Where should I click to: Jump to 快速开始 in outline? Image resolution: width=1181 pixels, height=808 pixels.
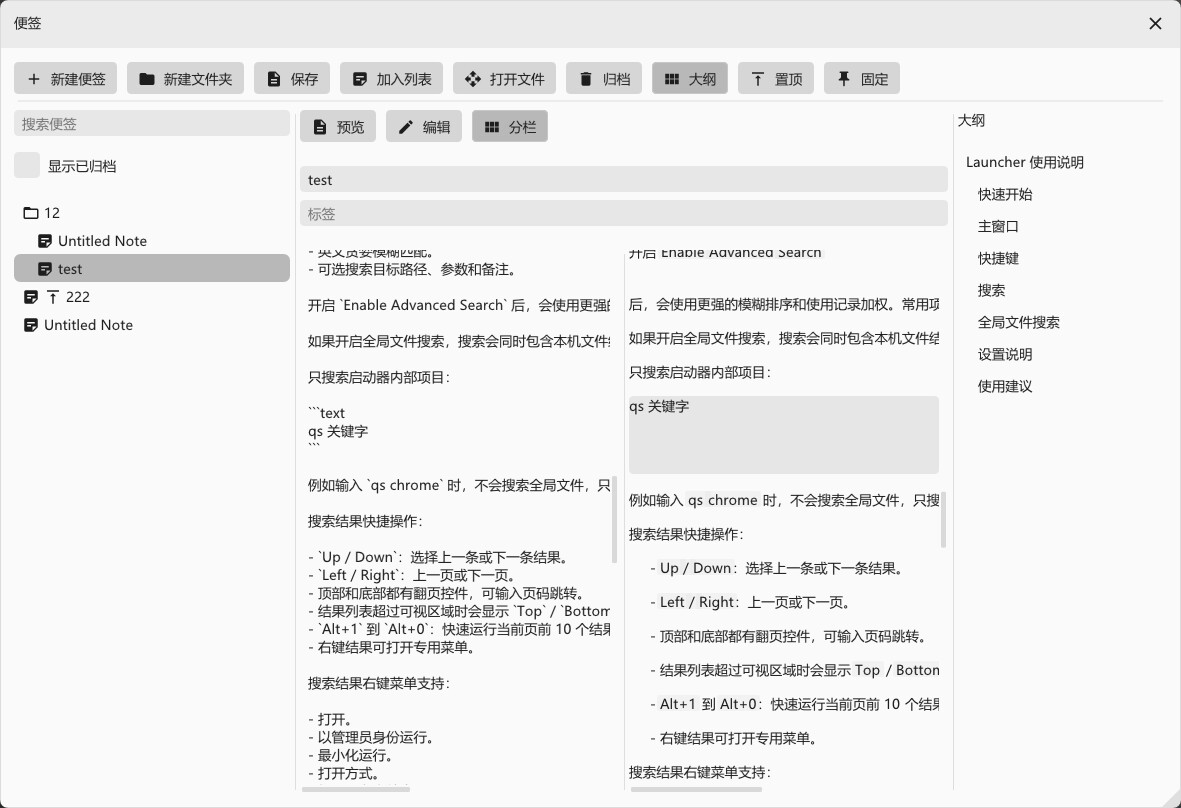(1005, 194)
